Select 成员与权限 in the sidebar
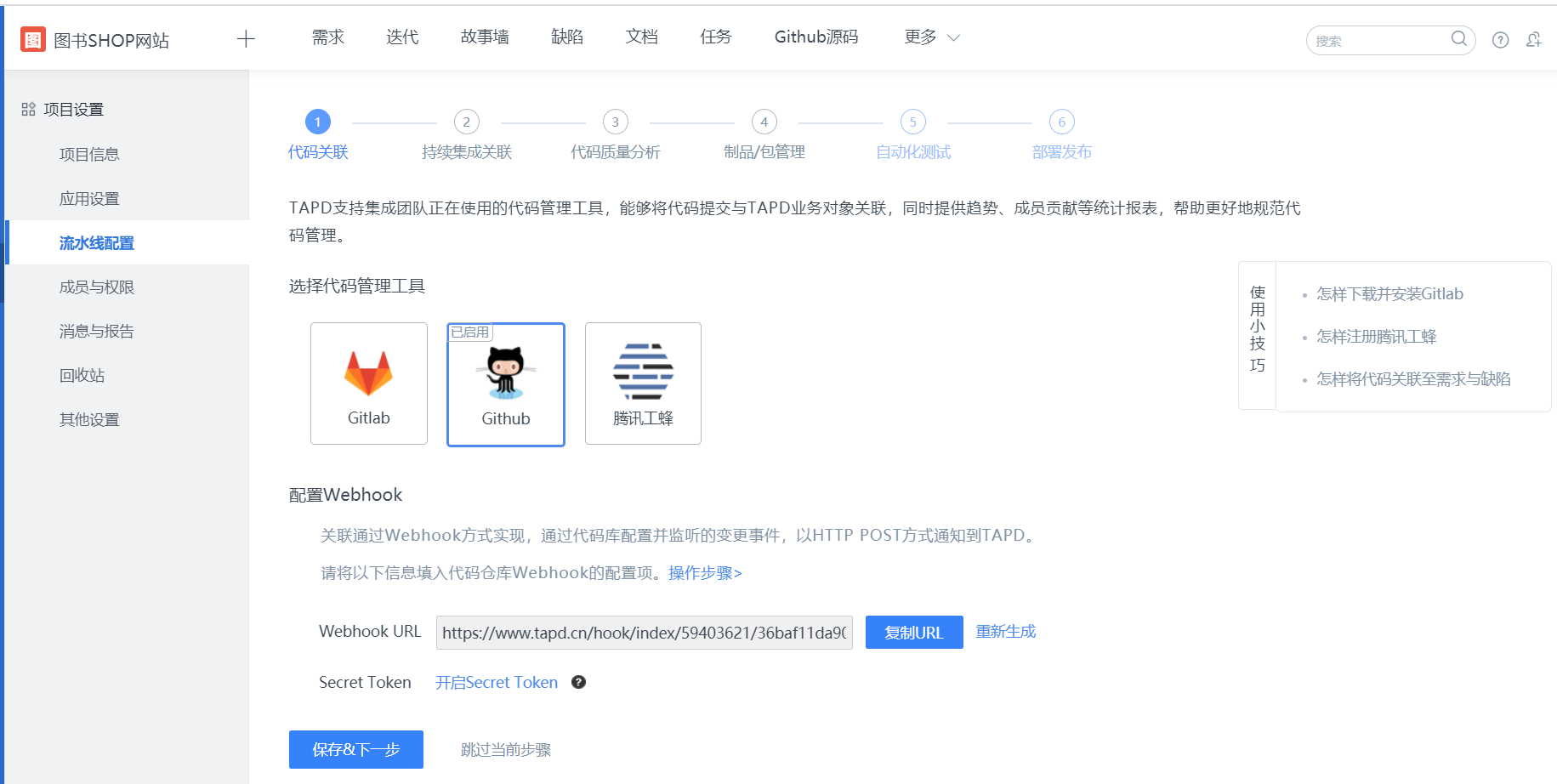The image size is (1557, 784). (x=95, y=287)
